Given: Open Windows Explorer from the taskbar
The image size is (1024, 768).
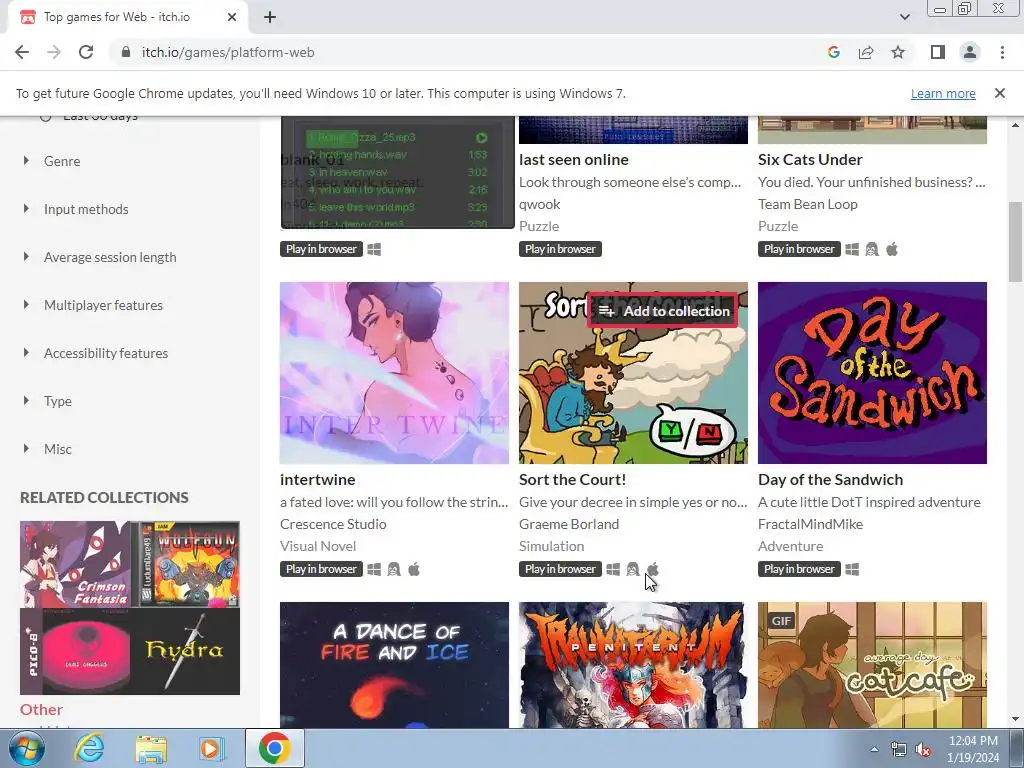Looking at the screenshot, I should [151, 748].
